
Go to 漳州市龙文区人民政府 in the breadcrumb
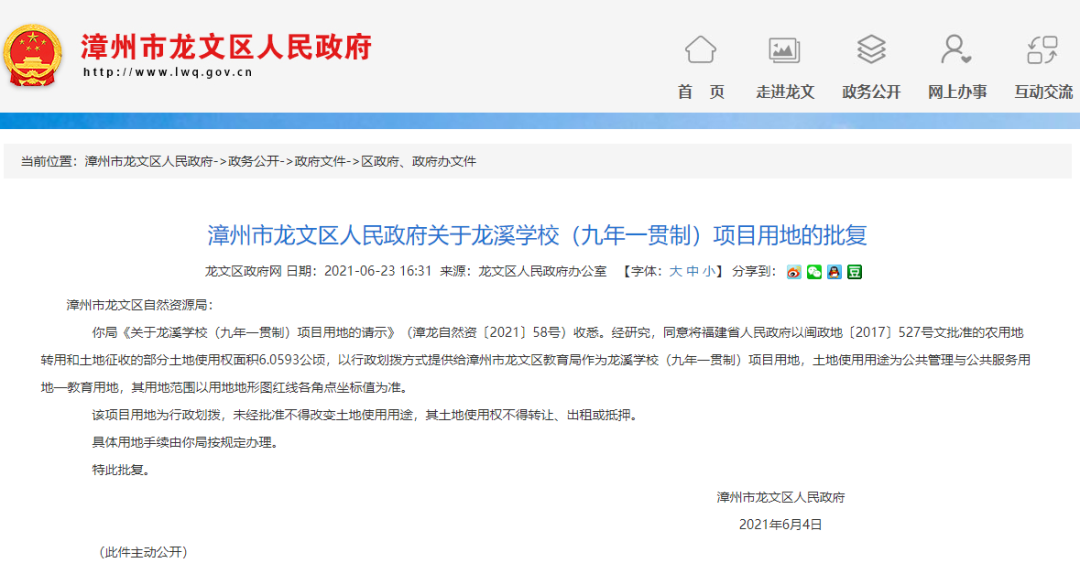point(149,161)
